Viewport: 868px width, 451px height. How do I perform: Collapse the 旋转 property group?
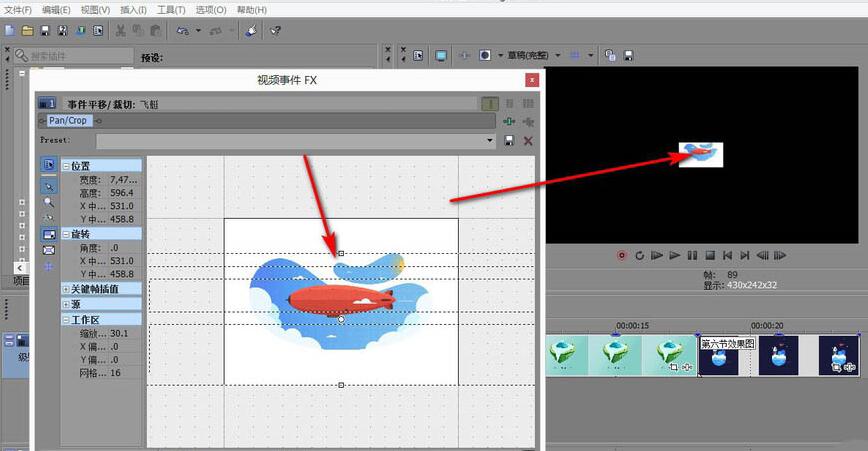(x=66, y=234)
